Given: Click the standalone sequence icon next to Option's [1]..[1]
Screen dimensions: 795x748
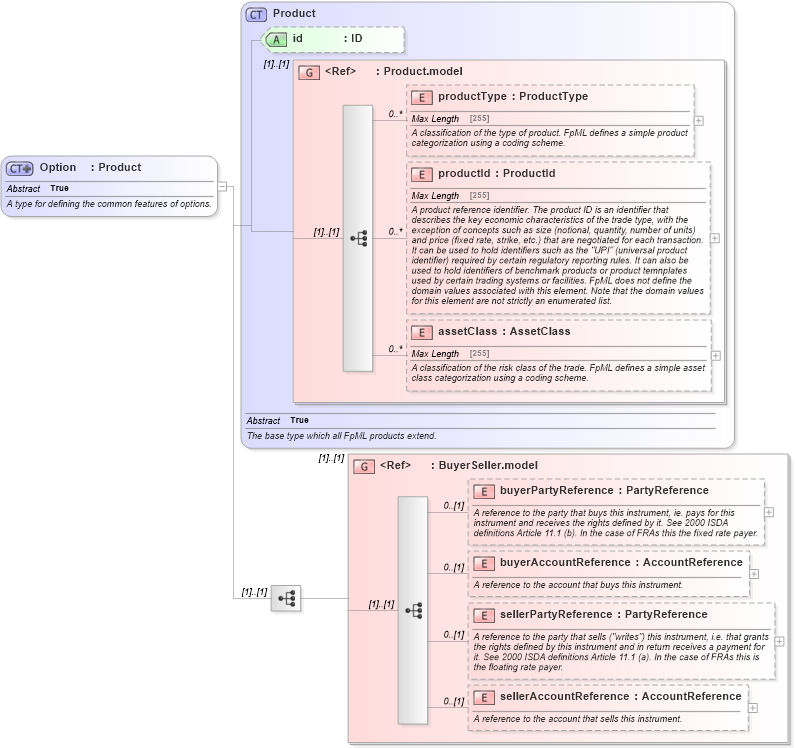Looking at the screenshot, I should [x=286, y=598].
